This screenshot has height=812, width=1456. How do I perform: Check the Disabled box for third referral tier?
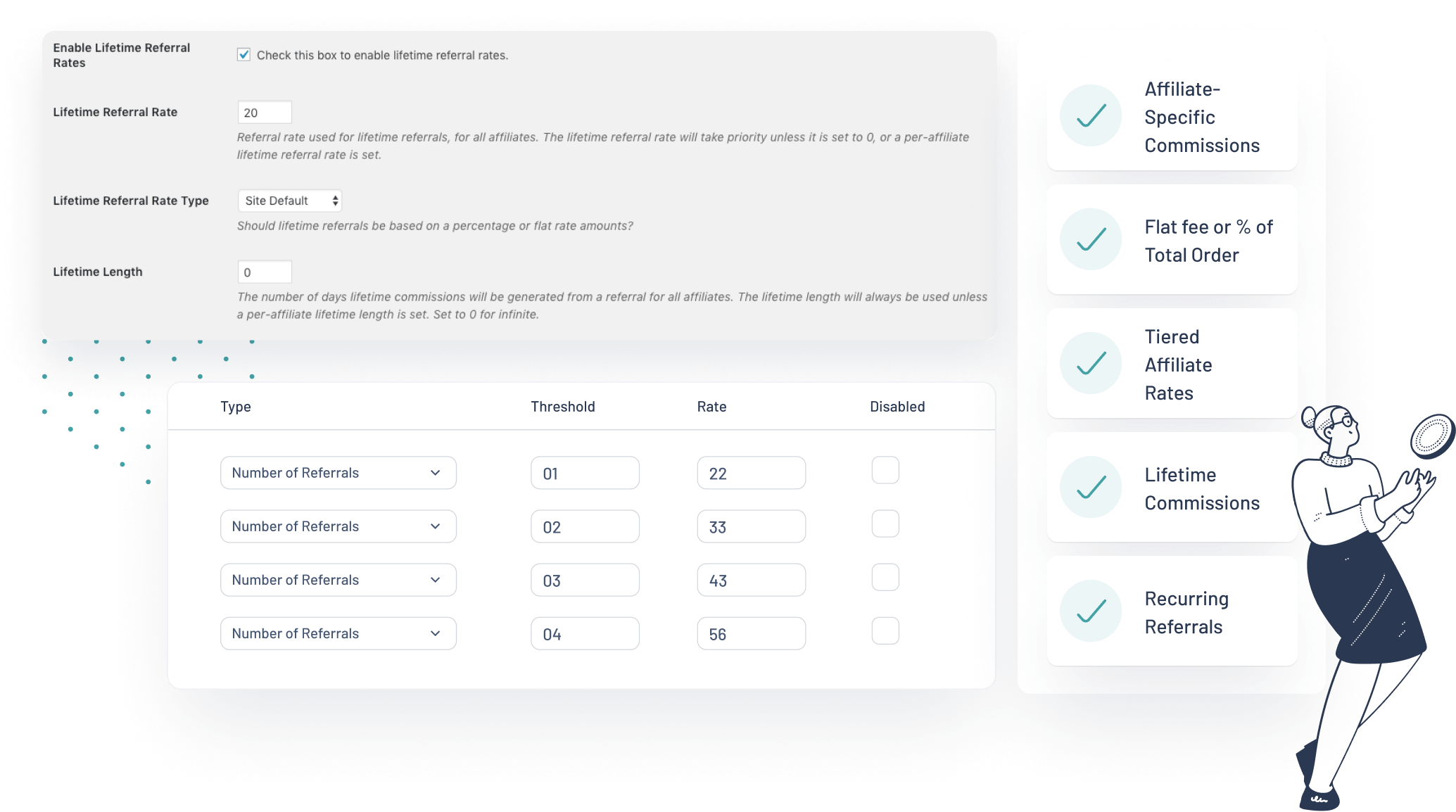pyautogui.click(x=885, y=578)
